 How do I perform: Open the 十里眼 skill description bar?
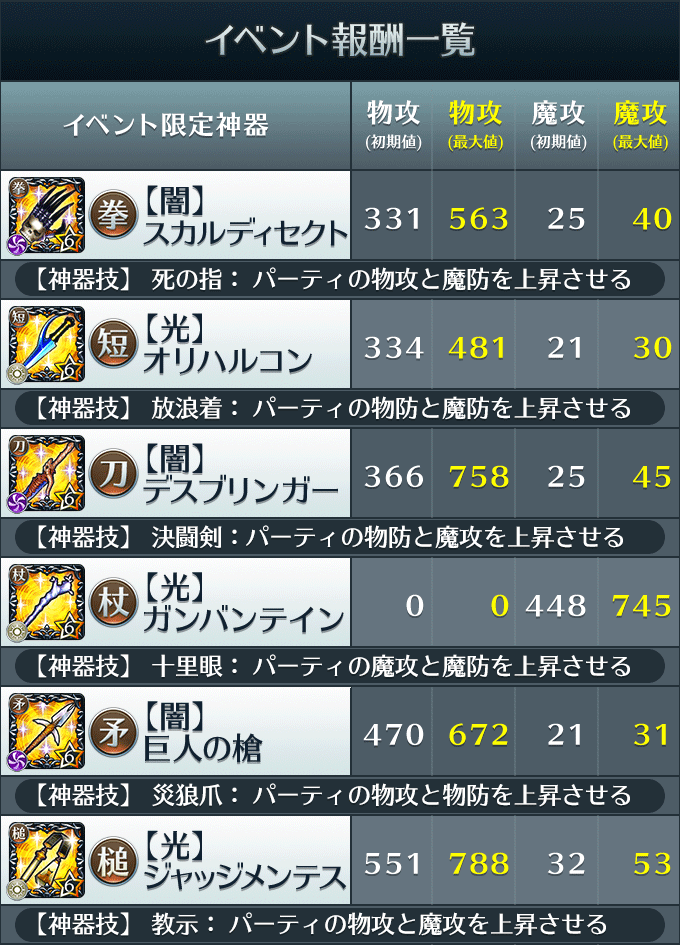click(x=339, y=667)
